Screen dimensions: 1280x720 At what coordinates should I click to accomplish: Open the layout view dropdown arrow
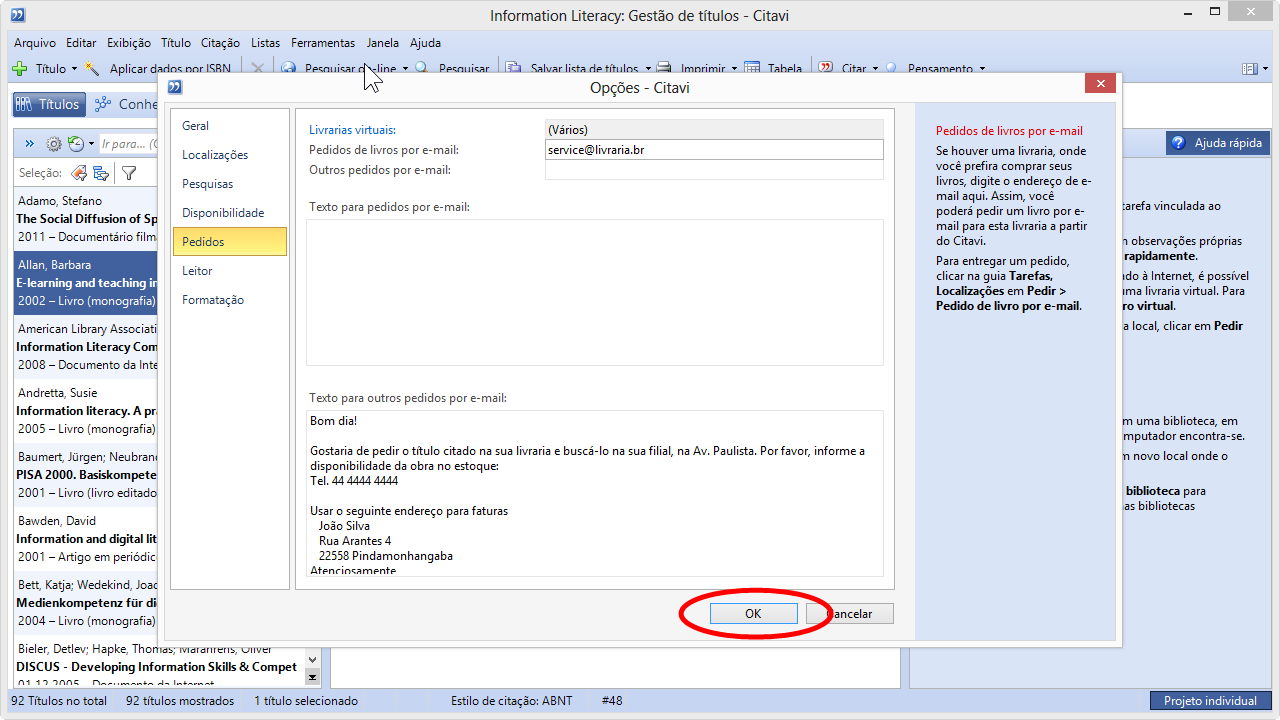(1264, 69)
